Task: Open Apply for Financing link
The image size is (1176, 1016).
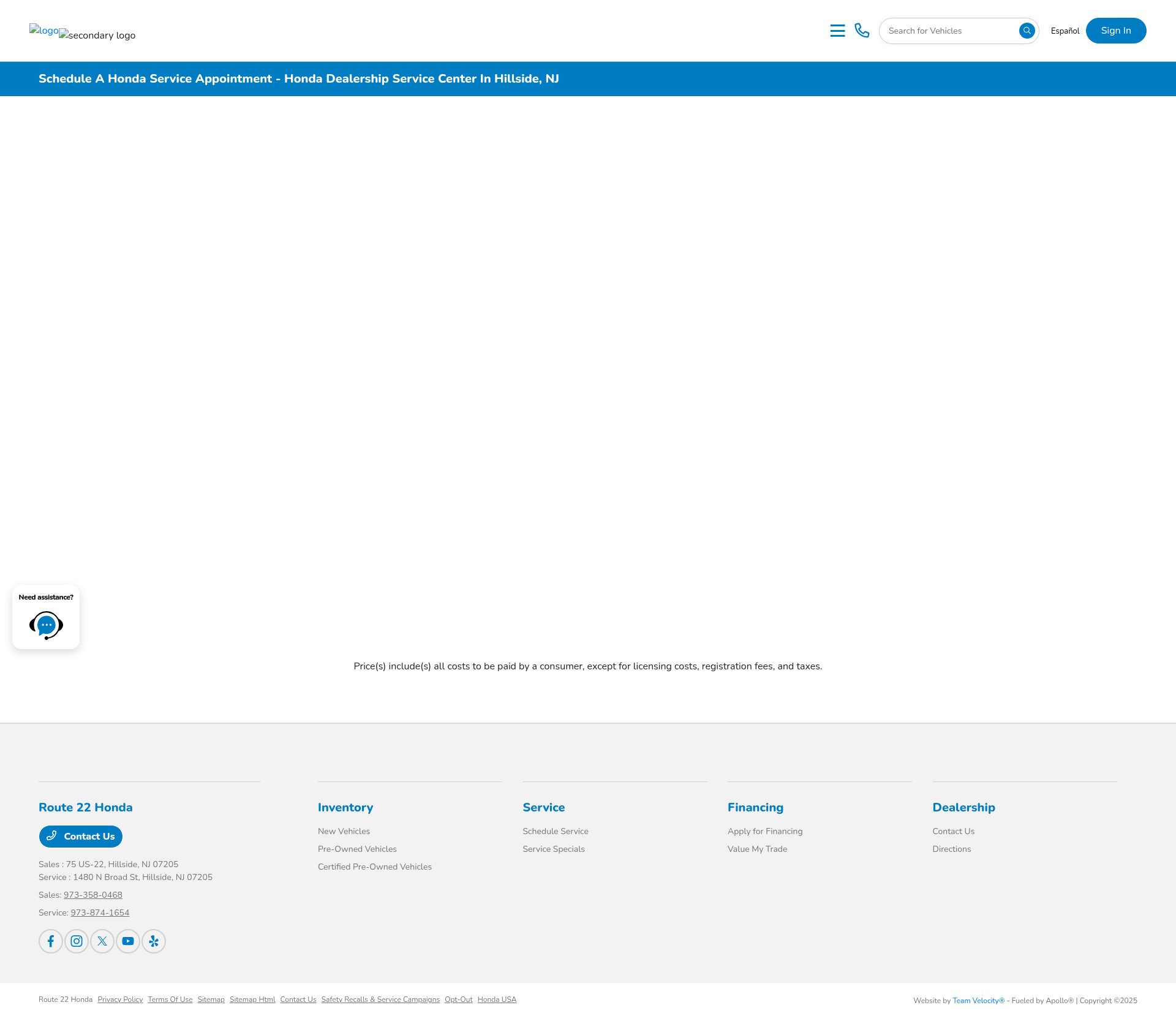Action: point(765,831)
